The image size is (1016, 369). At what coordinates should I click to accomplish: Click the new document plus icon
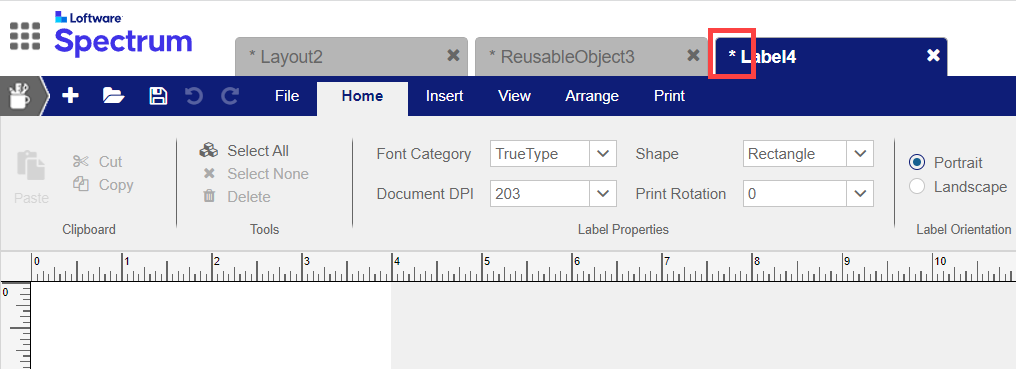coord(70,96)
